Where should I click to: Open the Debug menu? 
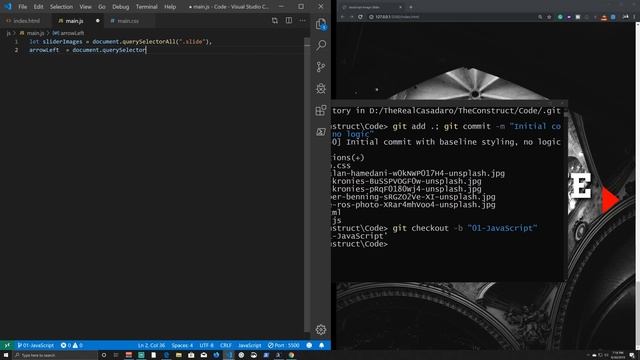pyautogui.click(x=120, y=7)
